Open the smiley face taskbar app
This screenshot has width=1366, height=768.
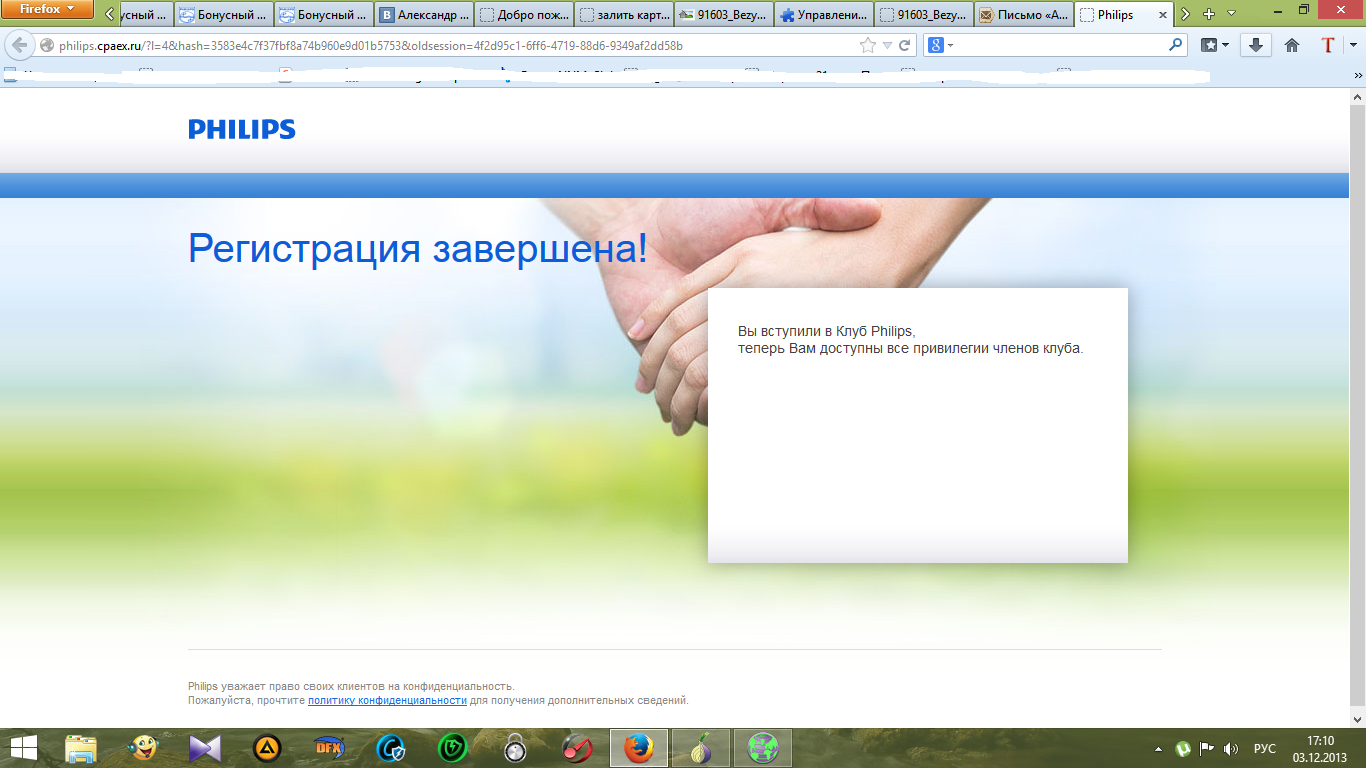[x=143, y=748]
